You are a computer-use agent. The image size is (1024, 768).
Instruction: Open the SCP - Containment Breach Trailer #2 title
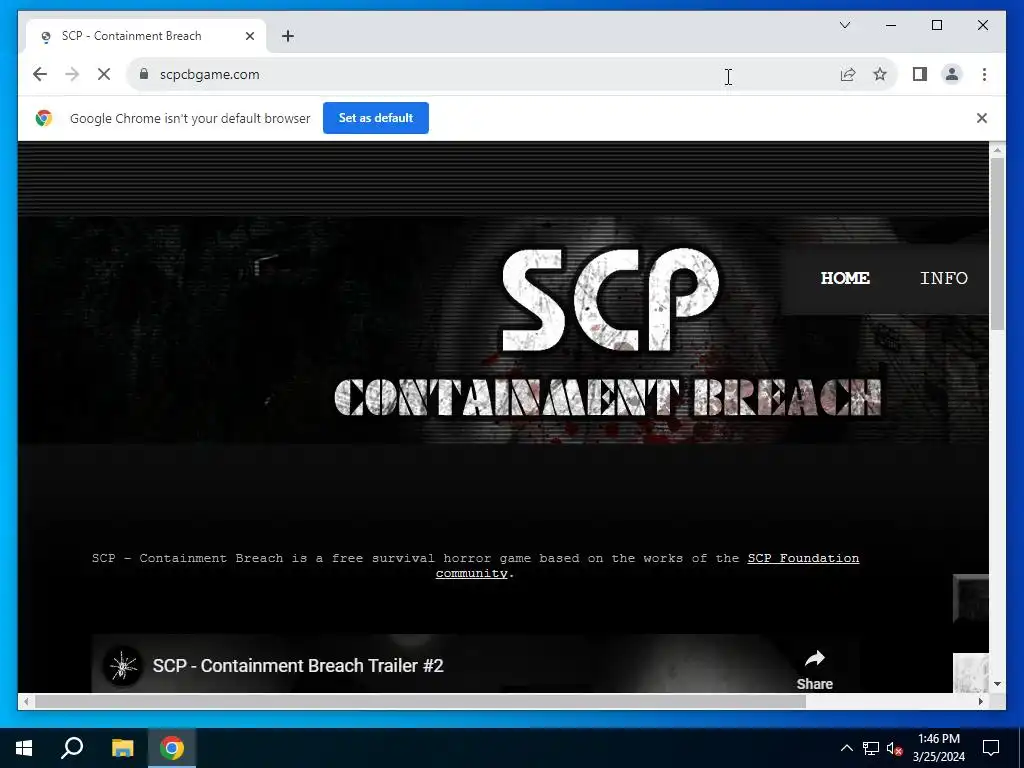(x=298, y=665)
